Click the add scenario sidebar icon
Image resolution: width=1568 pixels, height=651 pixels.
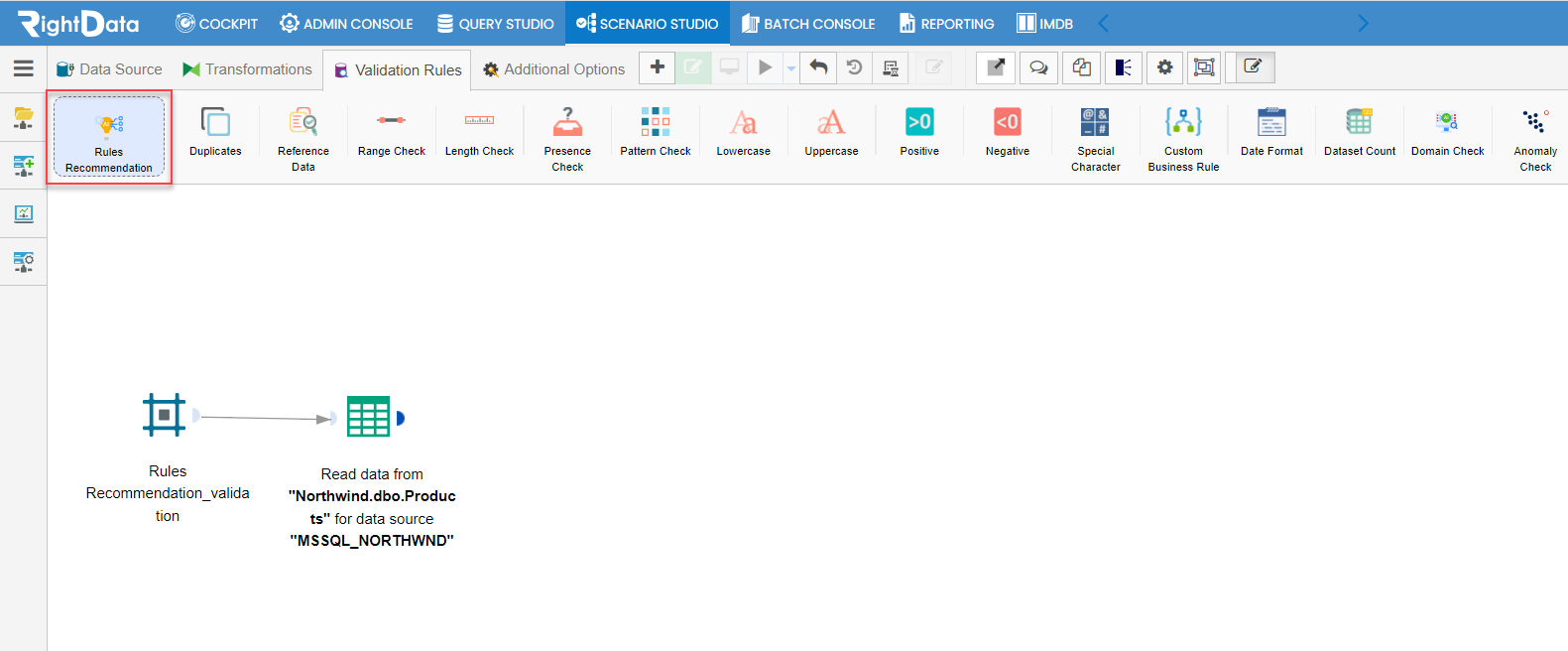(x=23, y=166)
